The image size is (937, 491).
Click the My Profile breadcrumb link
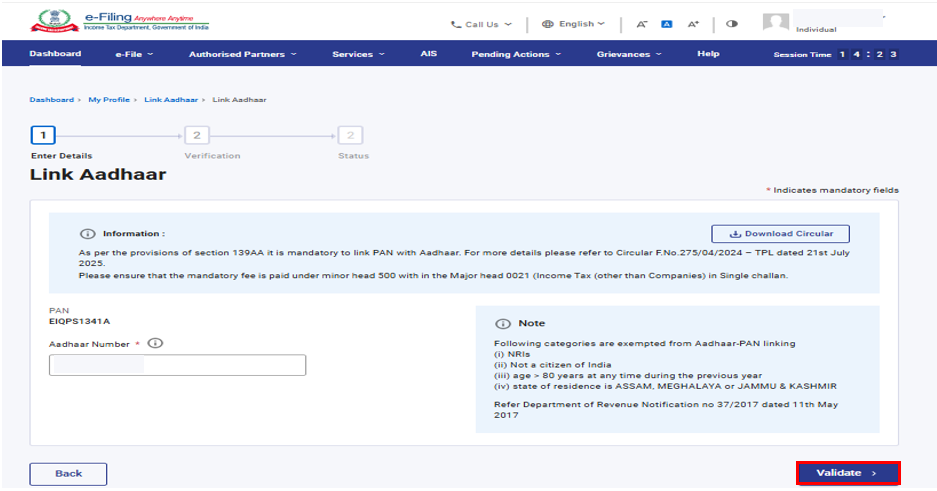pos(109,100)
